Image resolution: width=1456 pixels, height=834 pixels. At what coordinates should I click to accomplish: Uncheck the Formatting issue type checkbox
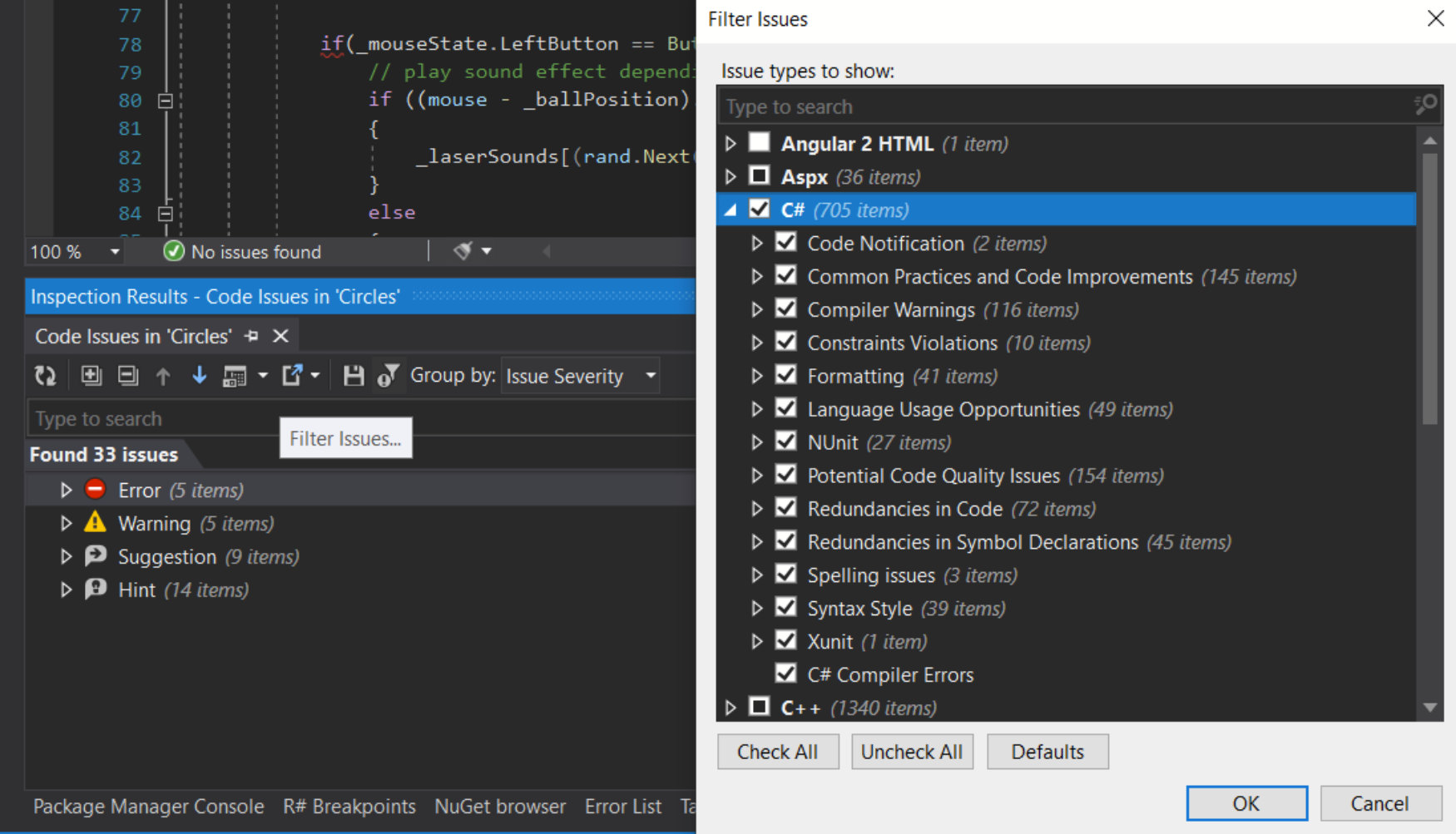(785, 376)
